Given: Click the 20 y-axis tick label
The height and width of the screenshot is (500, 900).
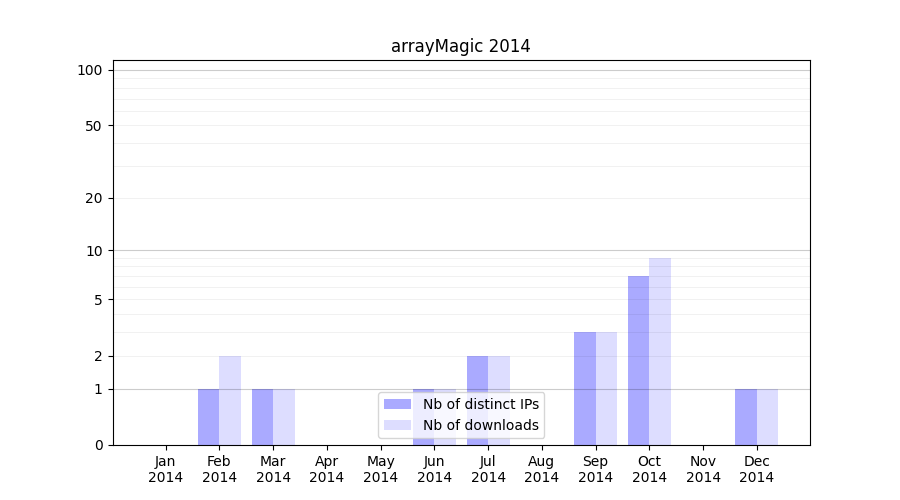Looking at the screenshot, I should [94, 198].
